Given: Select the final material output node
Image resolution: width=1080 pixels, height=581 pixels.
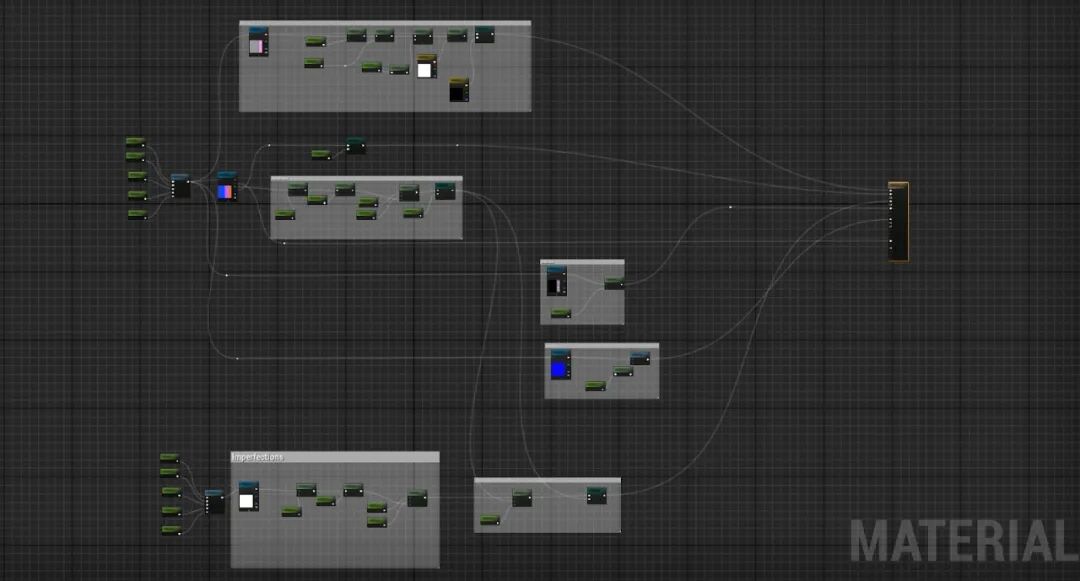Looking at the screenshot, I should coord(898,222).
